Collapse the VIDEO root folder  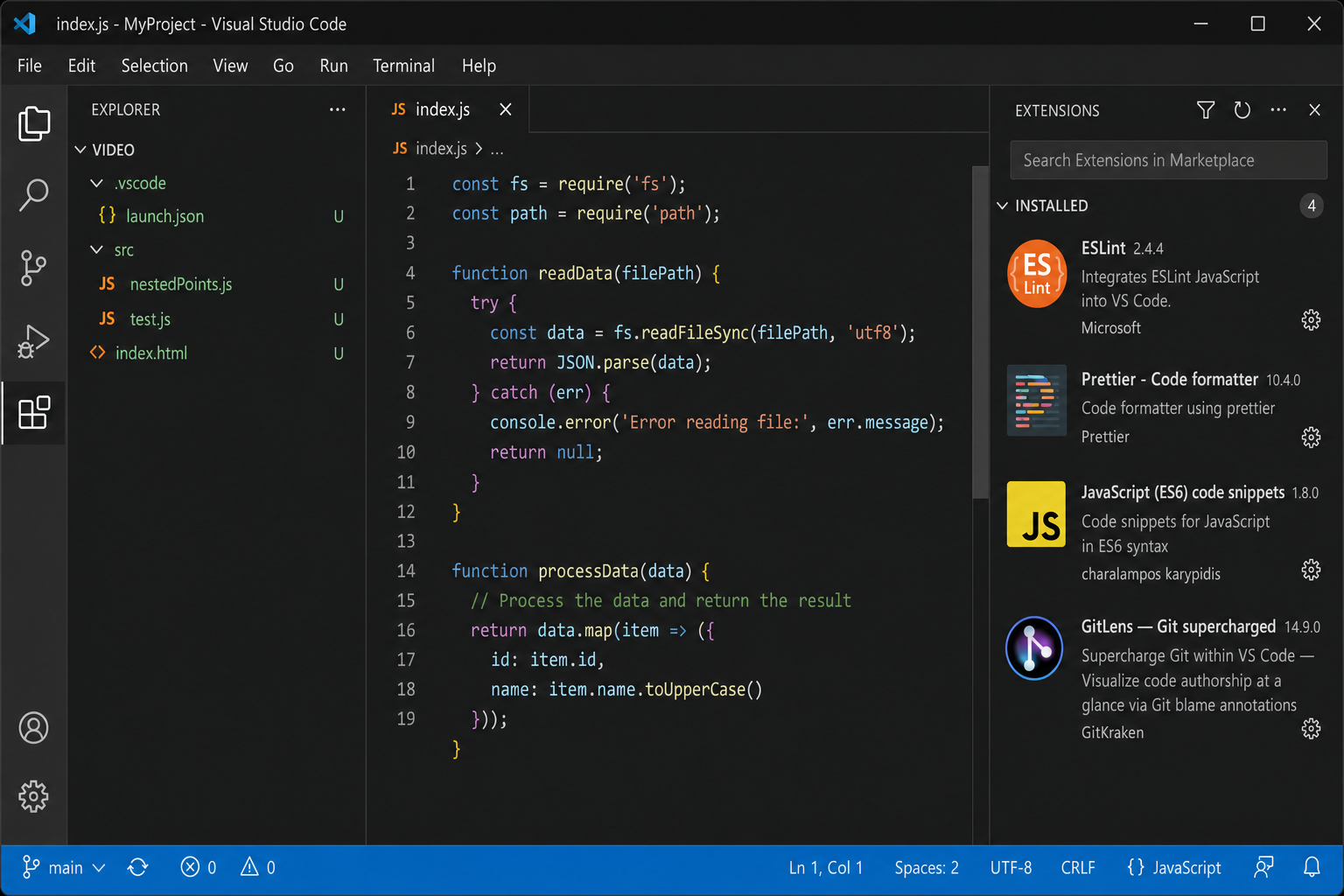80,150
